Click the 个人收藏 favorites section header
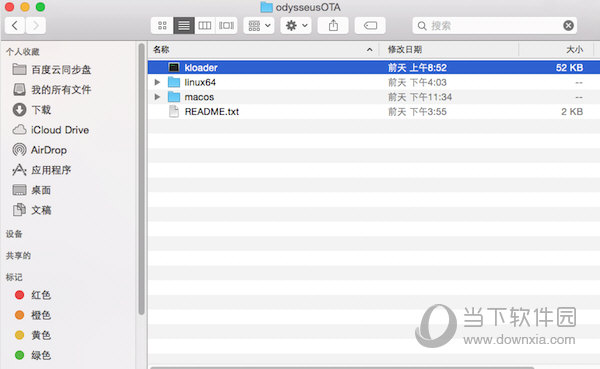Viewport: 600px width, 369px height. coord(23,52)
